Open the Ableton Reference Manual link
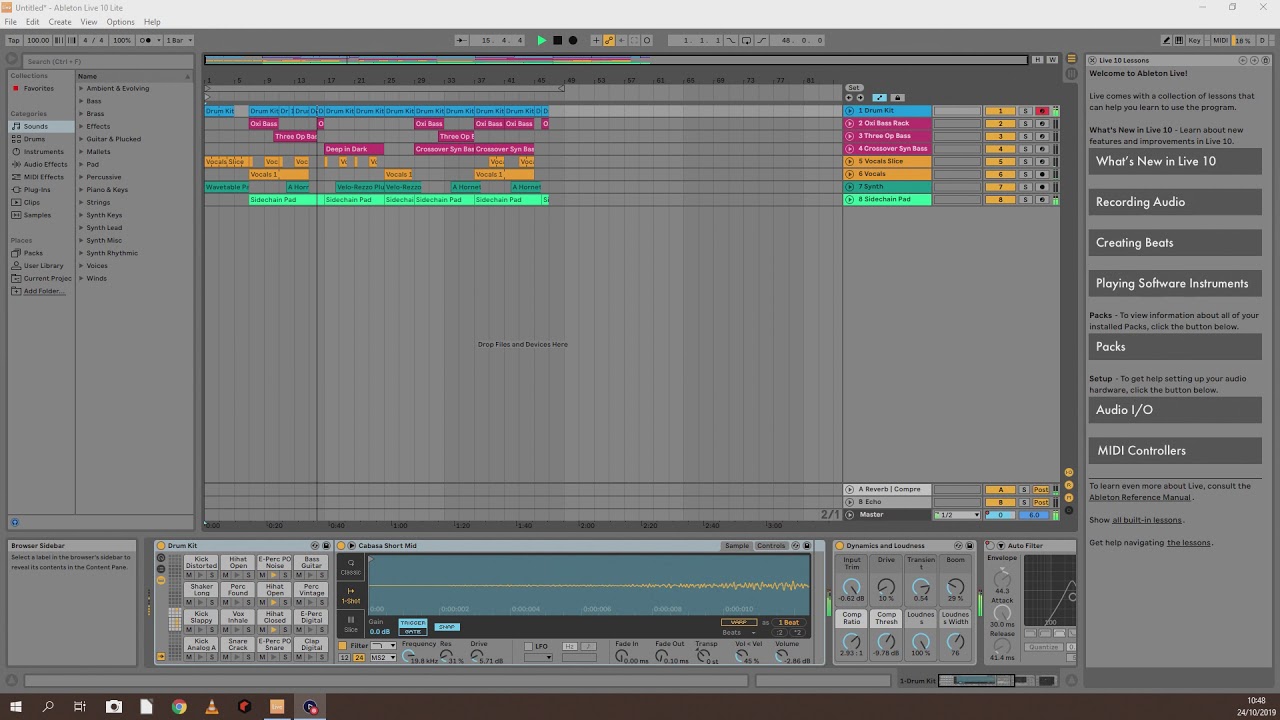The width and height of the screenshot is (1280, 720). 1140,497
